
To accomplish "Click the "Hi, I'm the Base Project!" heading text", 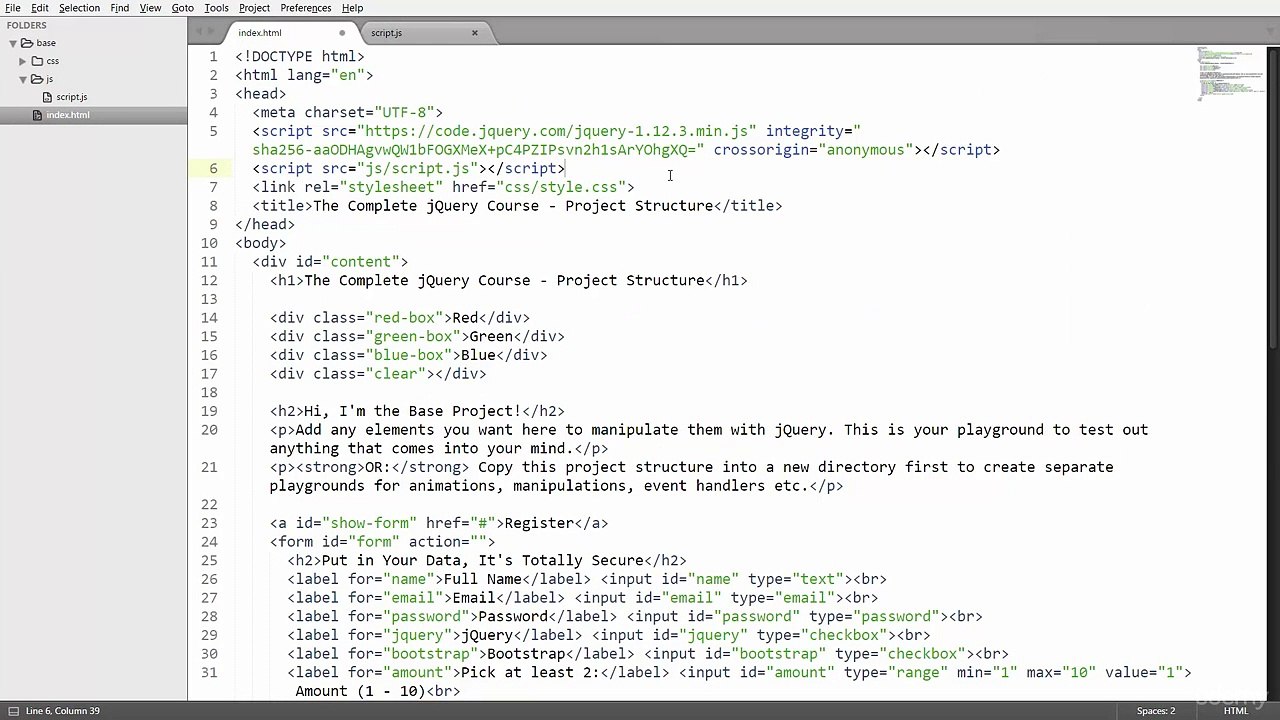I will 412,411.
